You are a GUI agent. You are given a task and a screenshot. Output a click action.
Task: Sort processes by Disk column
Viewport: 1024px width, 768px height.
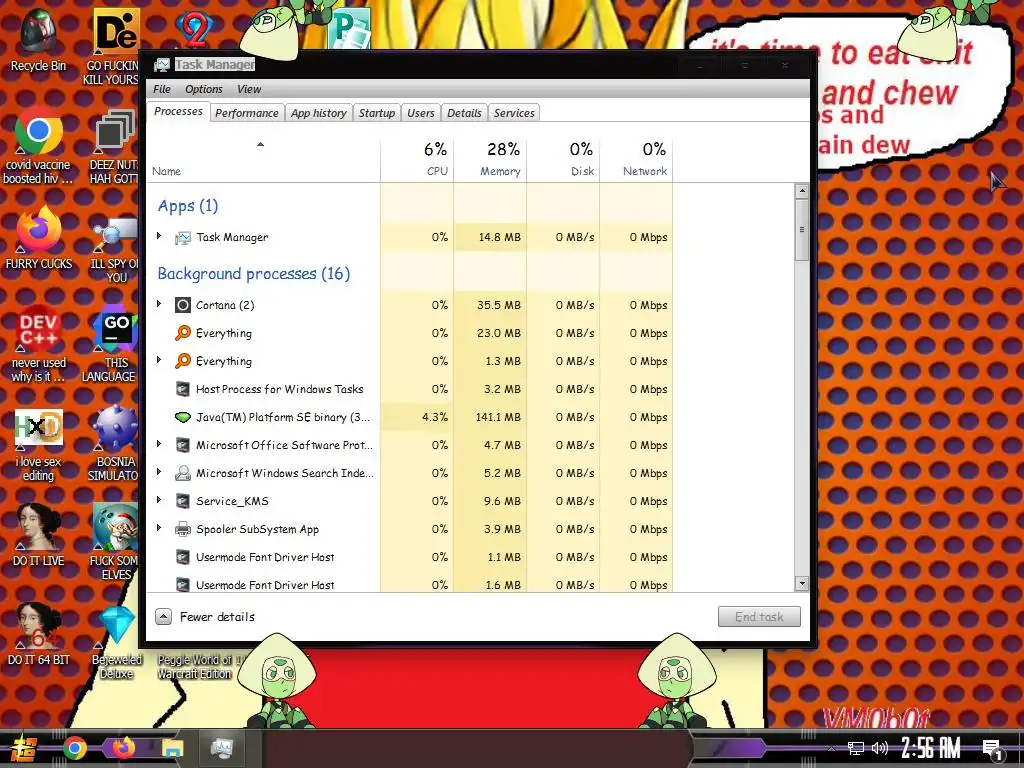563,159
